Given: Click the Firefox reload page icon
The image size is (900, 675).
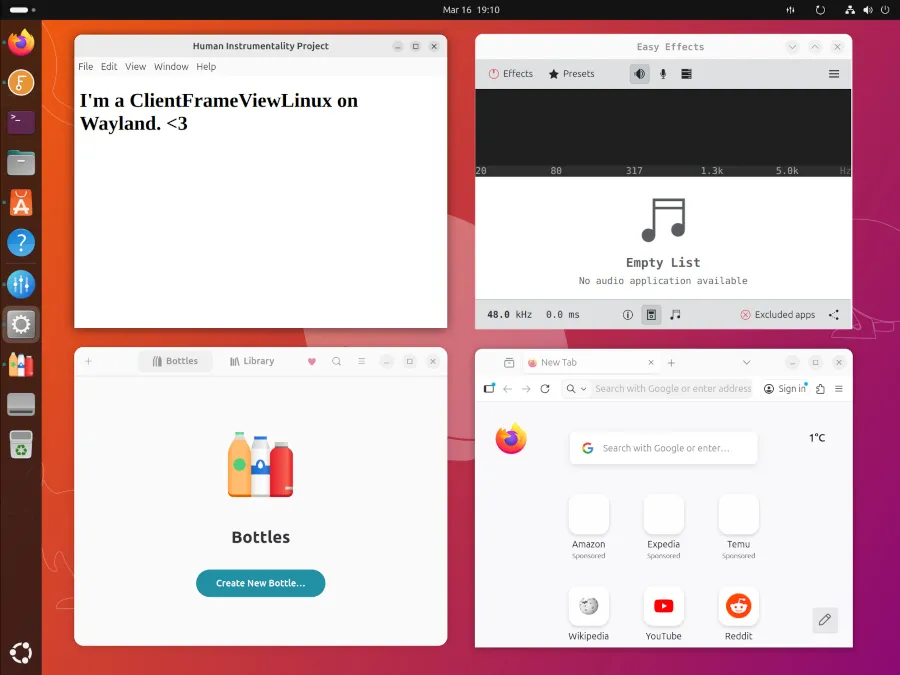Looking at the screenshot, I should coord(545,389).
